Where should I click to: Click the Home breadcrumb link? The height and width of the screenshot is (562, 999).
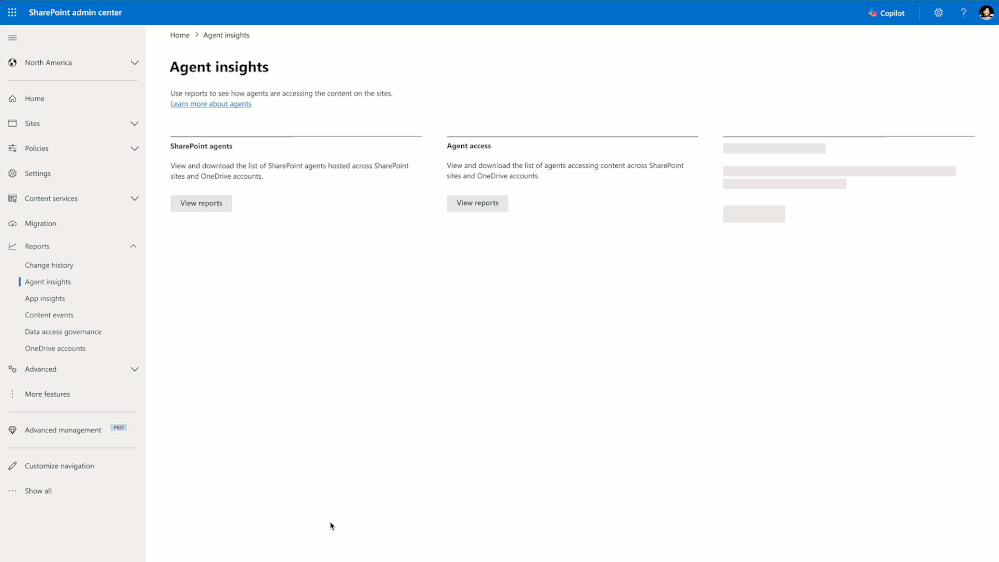click(180, 35)
